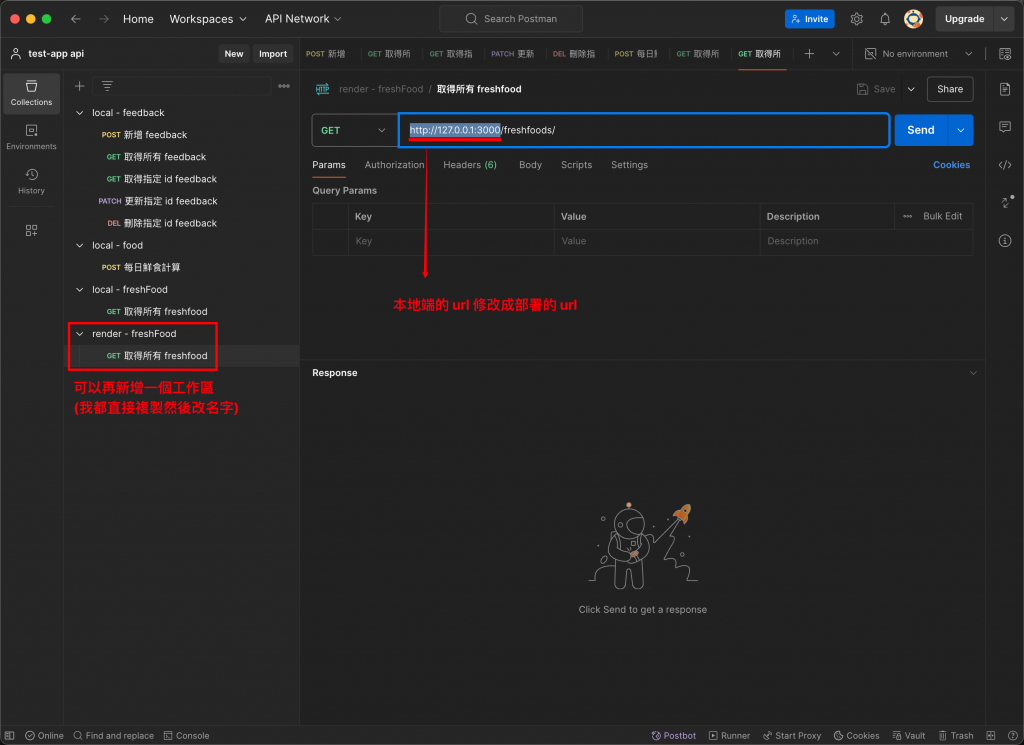Collapse the local - food collection
Image resolution: width=1024 pixels, height=745 pixels.
(x=80, y=246)
